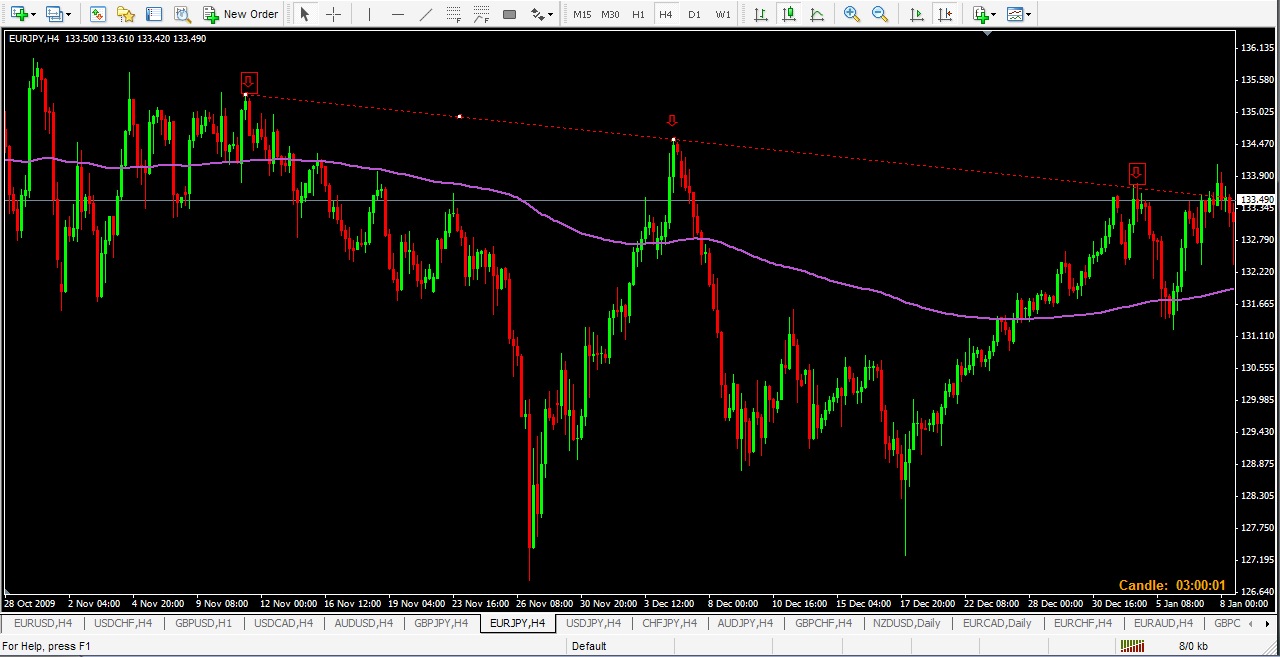Open the Strategy Tester magnifier icon
The width and height of the screenshot is (1280, 657).
point(182,14)
